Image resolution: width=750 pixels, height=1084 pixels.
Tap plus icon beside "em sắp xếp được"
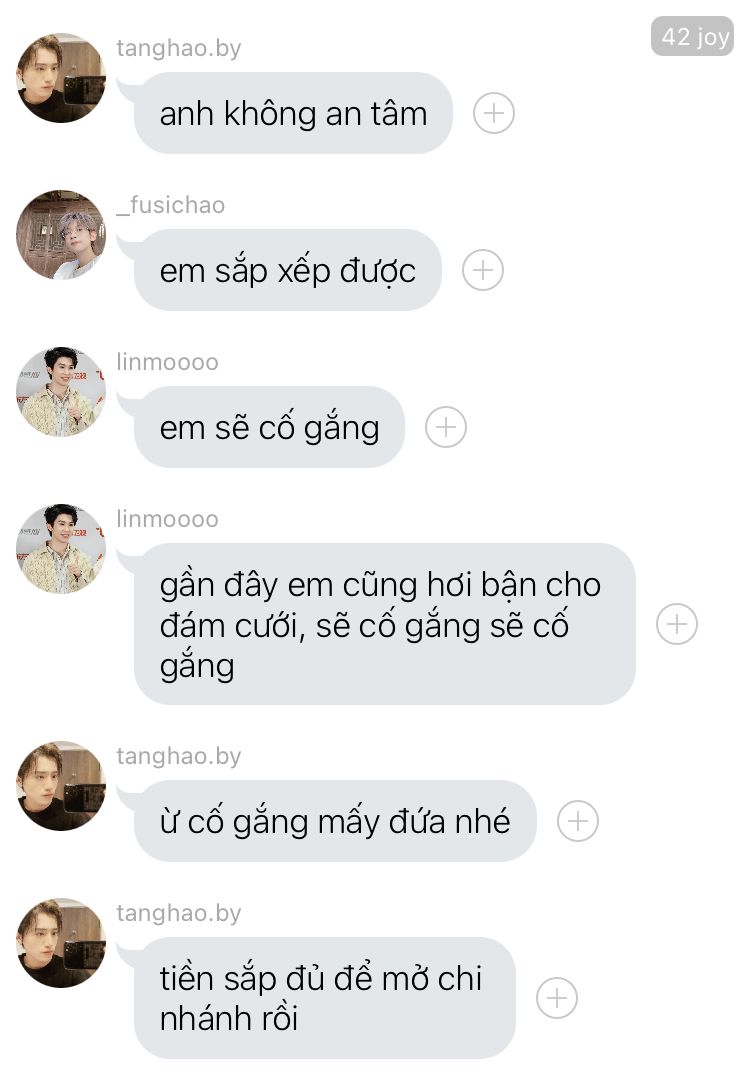point(482,270)
